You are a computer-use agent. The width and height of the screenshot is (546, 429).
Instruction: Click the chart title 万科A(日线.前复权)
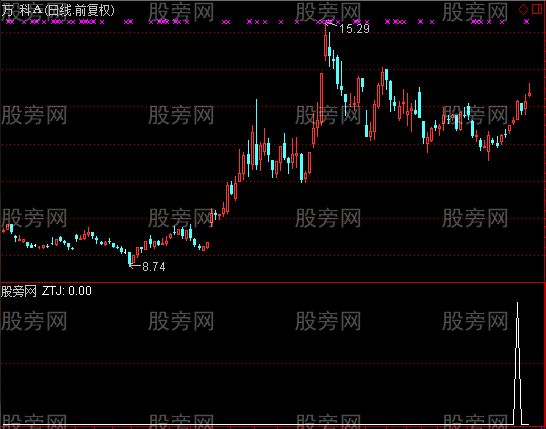tap(58, 11)
